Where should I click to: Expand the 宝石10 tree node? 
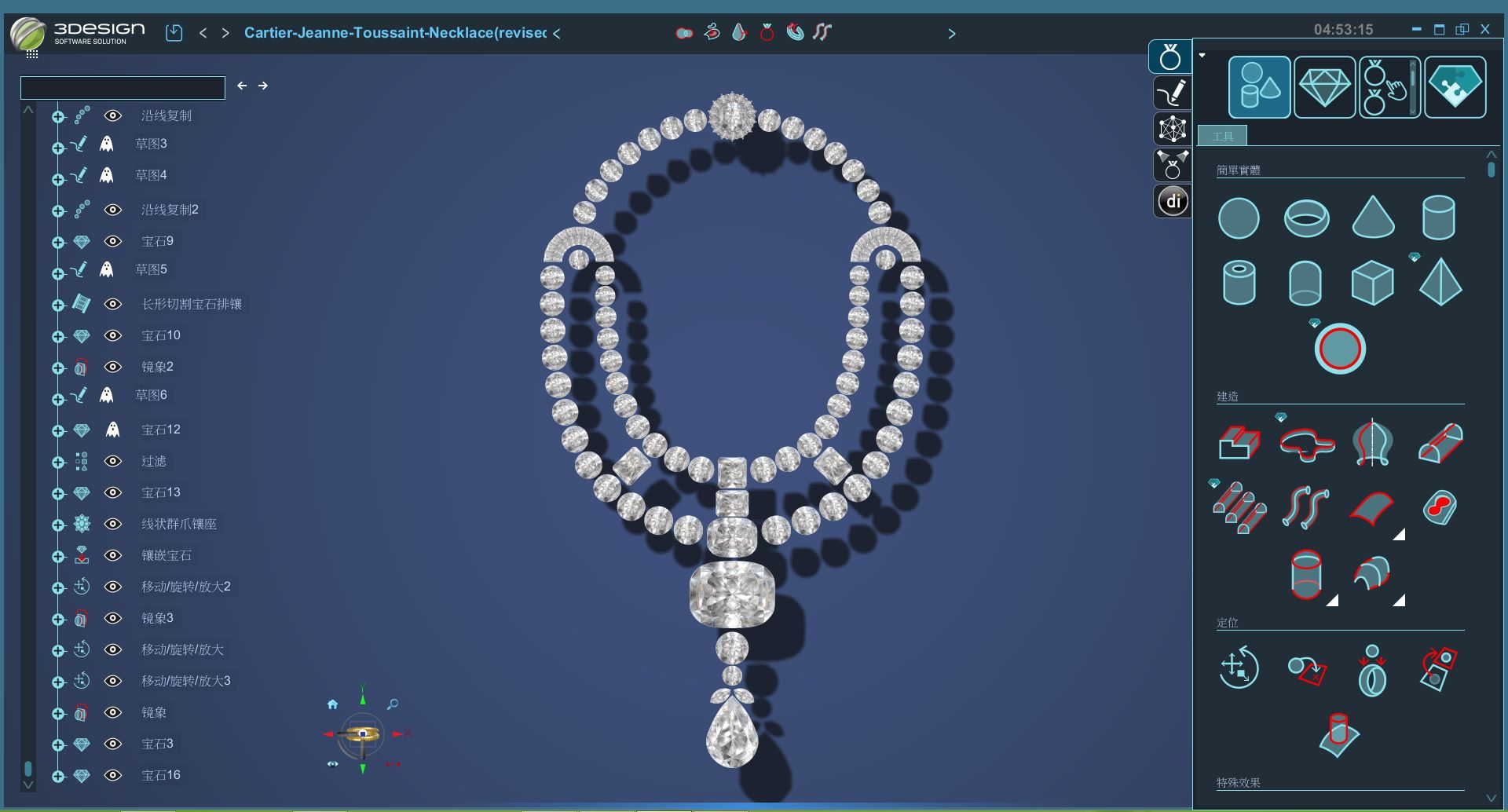pos(57,337)
